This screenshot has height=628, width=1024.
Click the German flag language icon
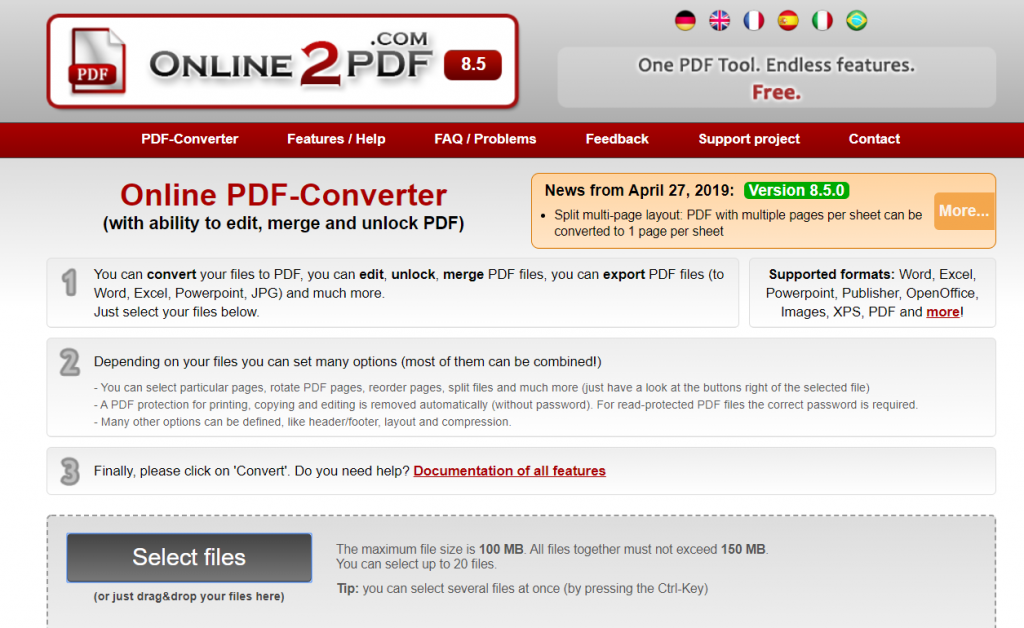685,21
